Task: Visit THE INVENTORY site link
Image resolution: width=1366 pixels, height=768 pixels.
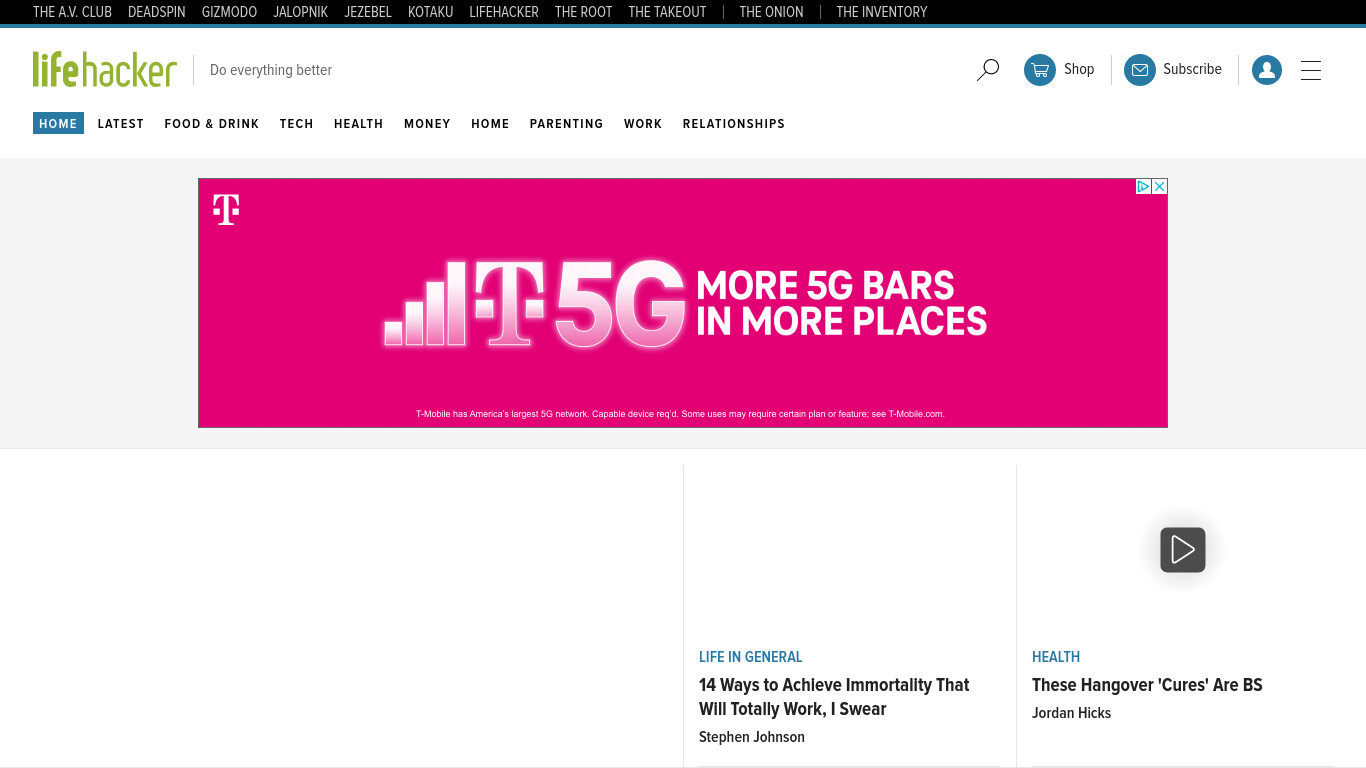Action: point(882,12)
